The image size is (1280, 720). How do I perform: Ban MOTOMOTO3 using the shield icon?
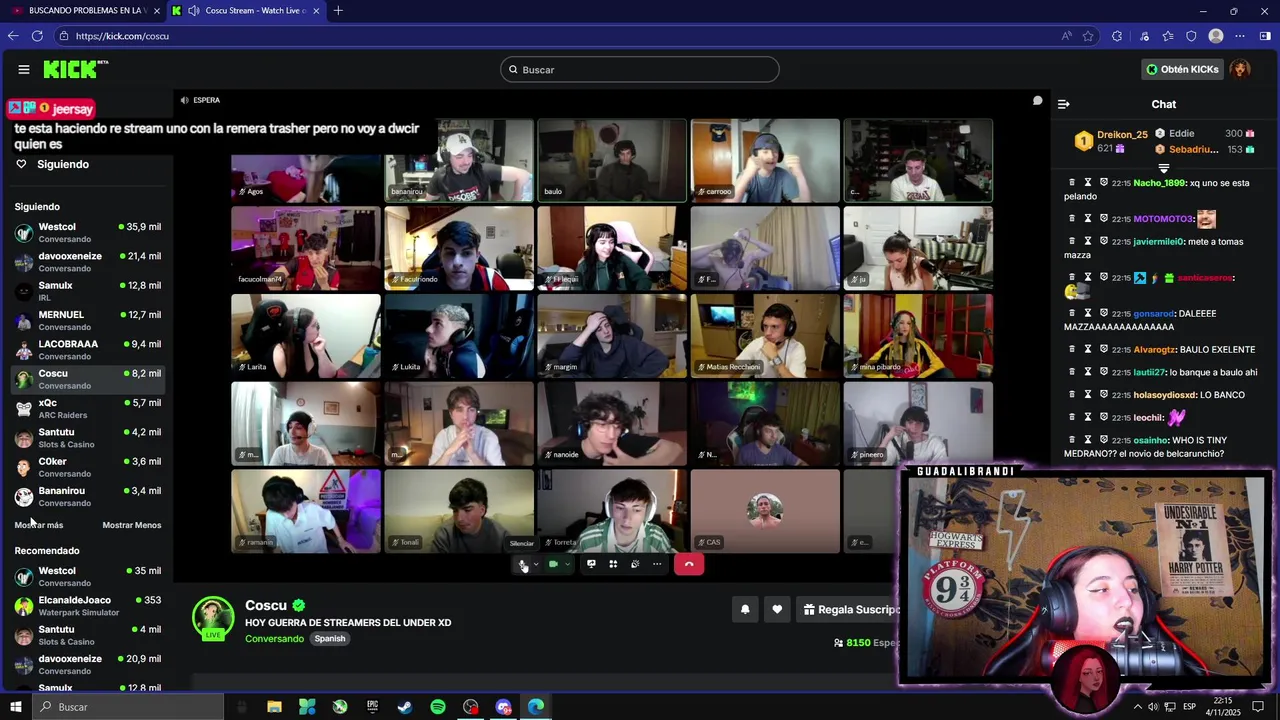[x=1104, y=218]
